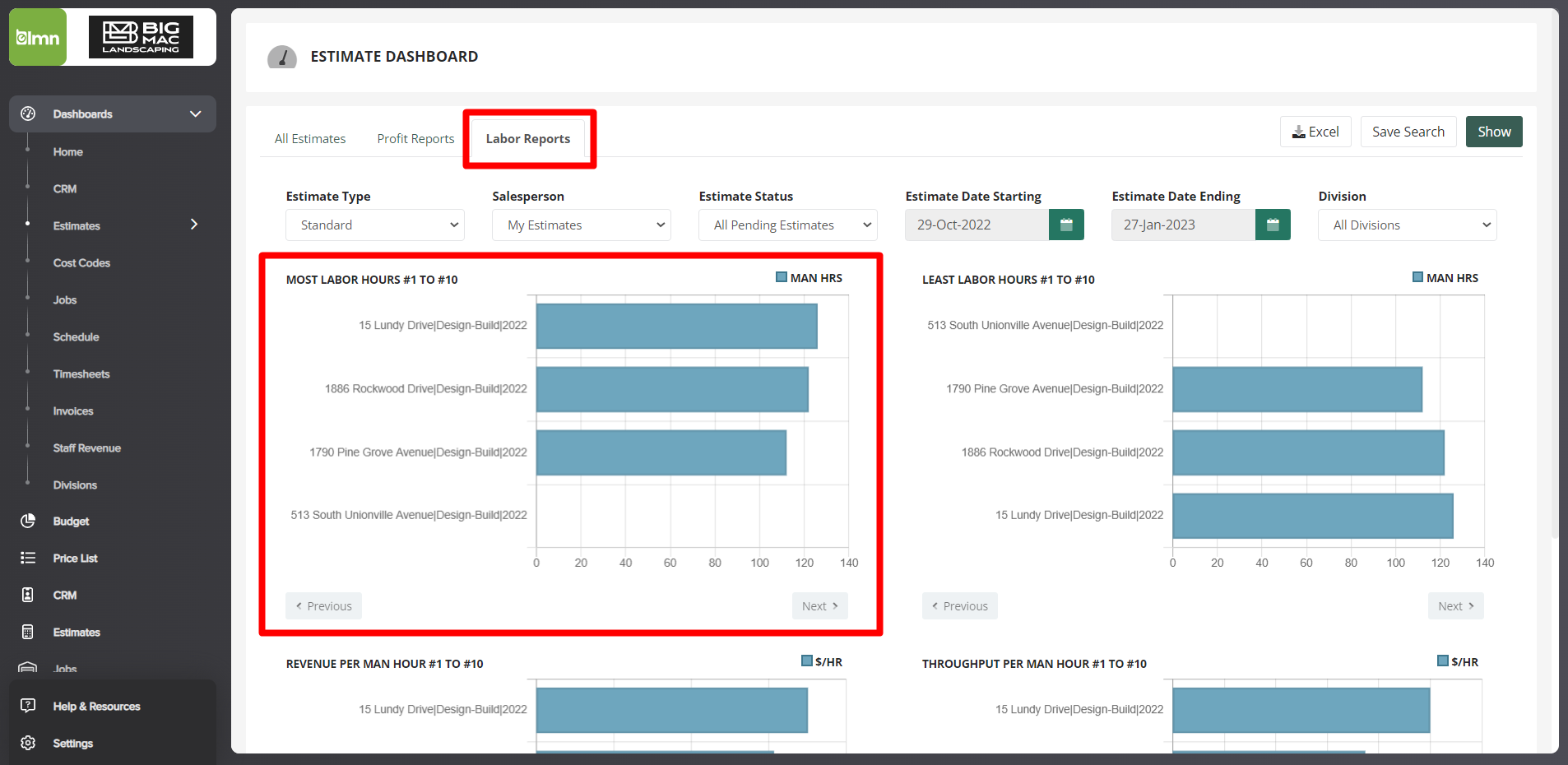Toggle $/HR legend in Throughput Per Man Hour chart

1458,661
